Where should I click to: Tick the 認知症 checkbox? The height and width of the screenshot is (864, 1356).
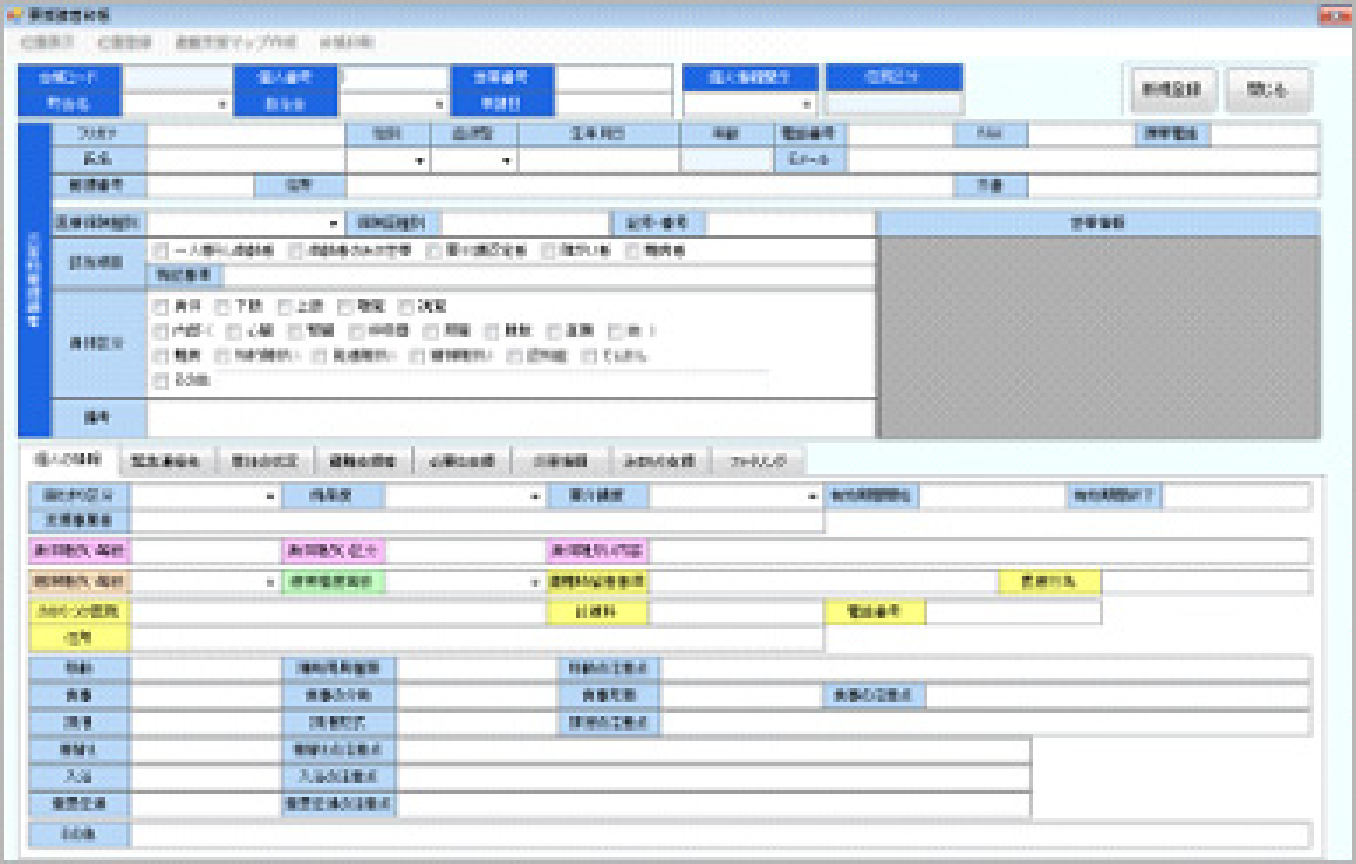(x=514, y=356)
